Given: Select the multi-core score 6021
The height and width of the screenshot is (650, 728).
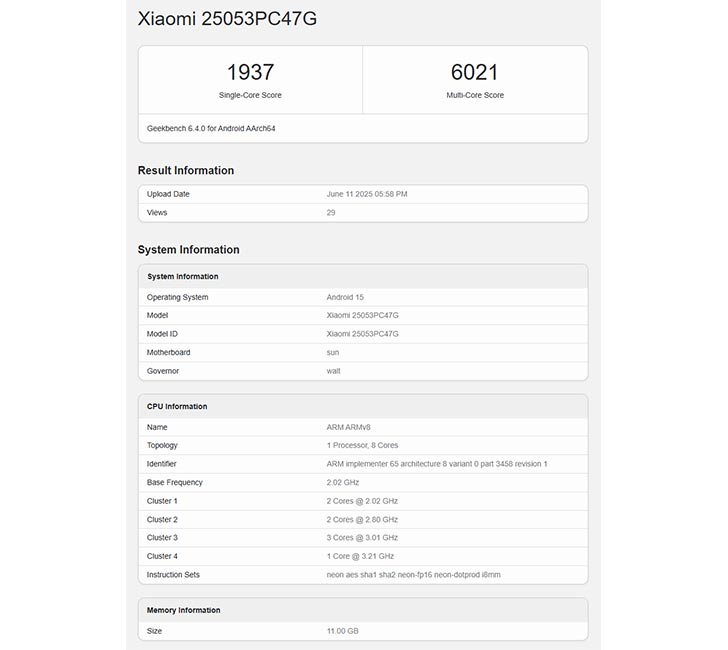Looking at the screenshot, I should tap(474, 72).
